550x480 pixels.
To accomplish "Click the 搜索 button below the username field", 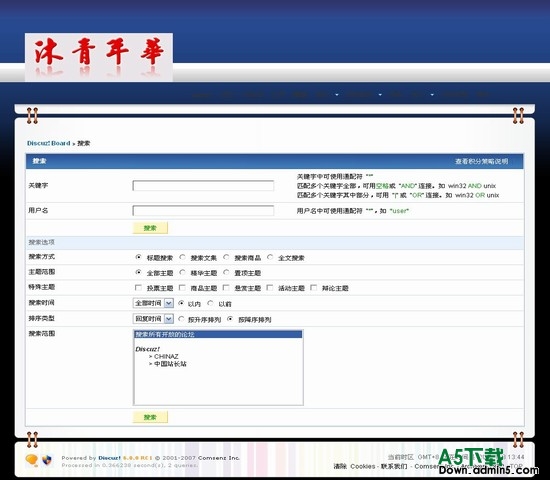I will point(150,228).
